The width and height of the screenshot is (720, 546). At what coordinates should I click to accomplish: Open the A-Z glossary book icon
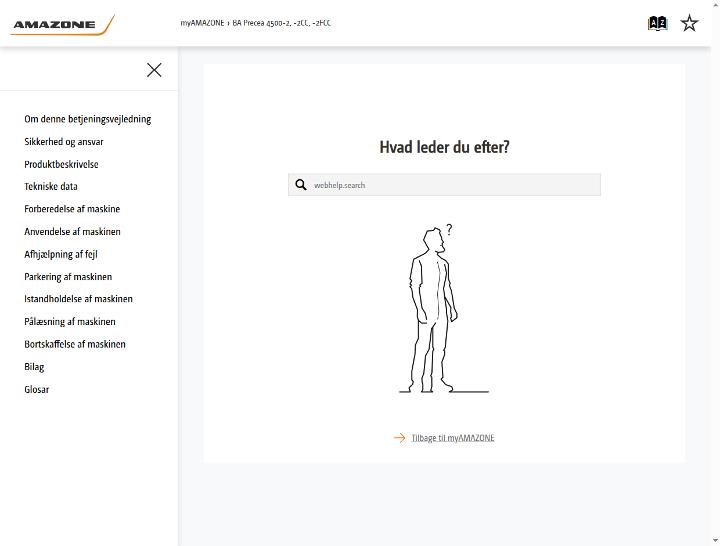pos(657,23)
